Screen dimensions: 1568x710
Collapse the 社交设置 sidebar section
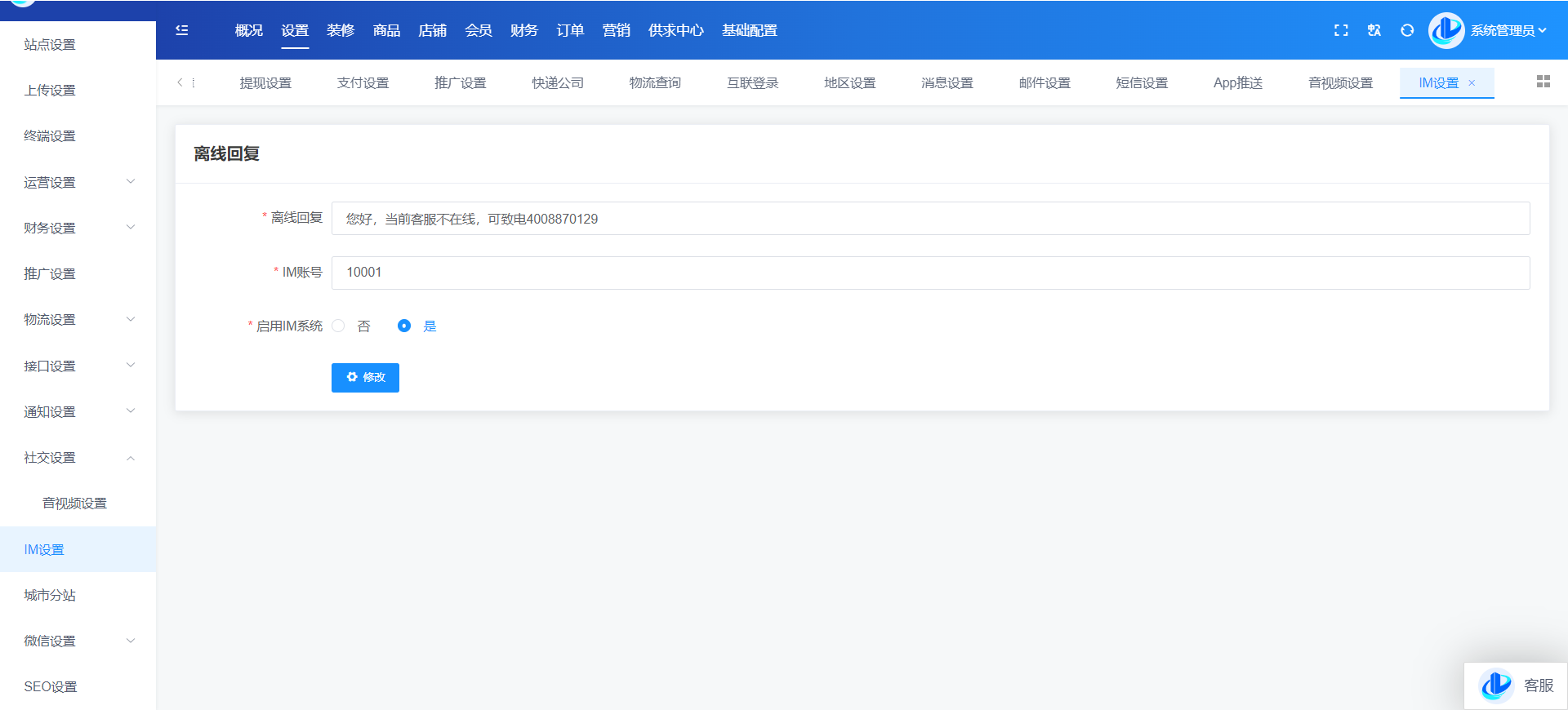pyautogui.click(x=78, y=458)
